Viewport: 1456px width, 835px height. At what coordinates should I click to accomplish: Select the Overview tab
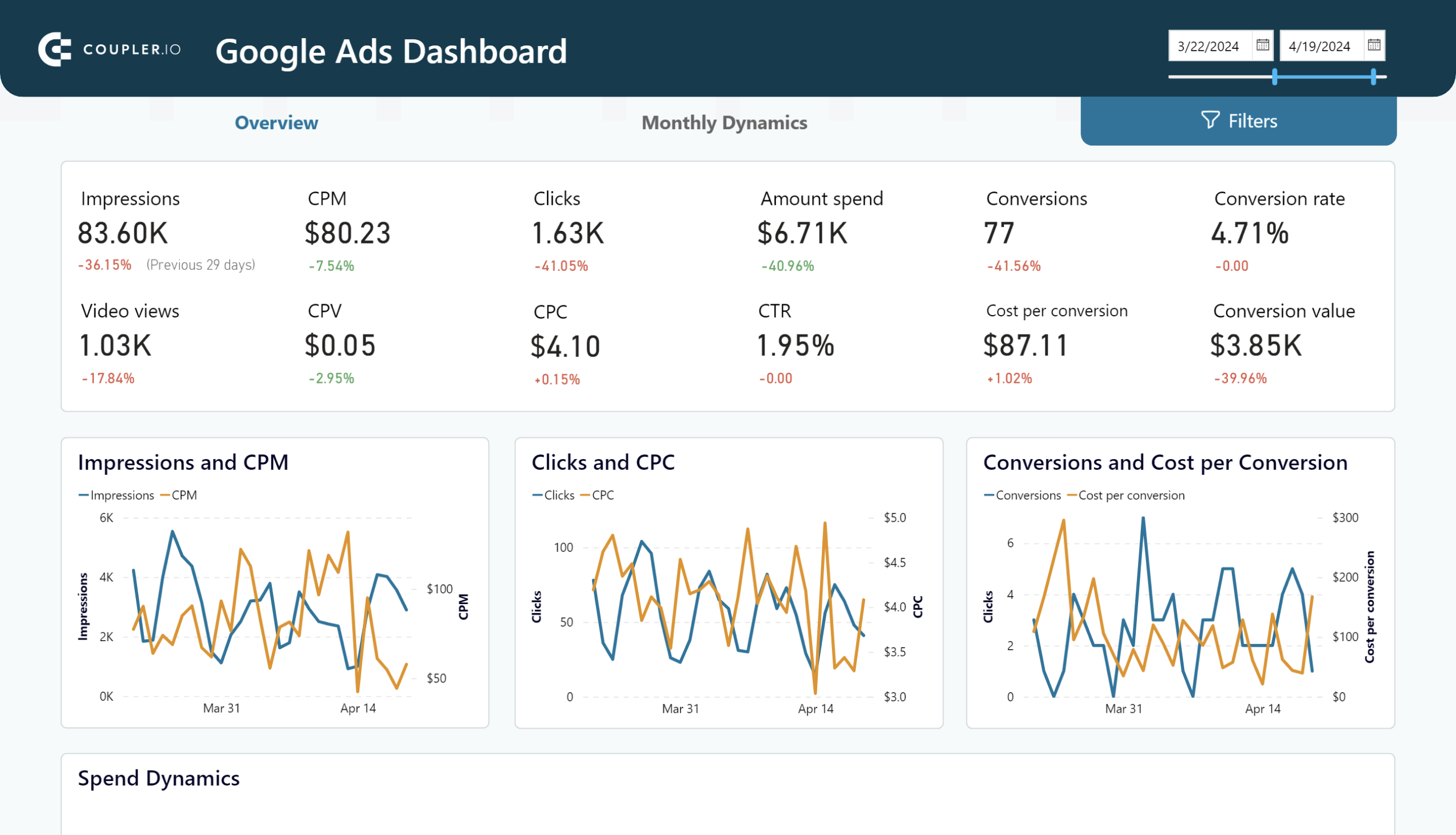point(277,123)
